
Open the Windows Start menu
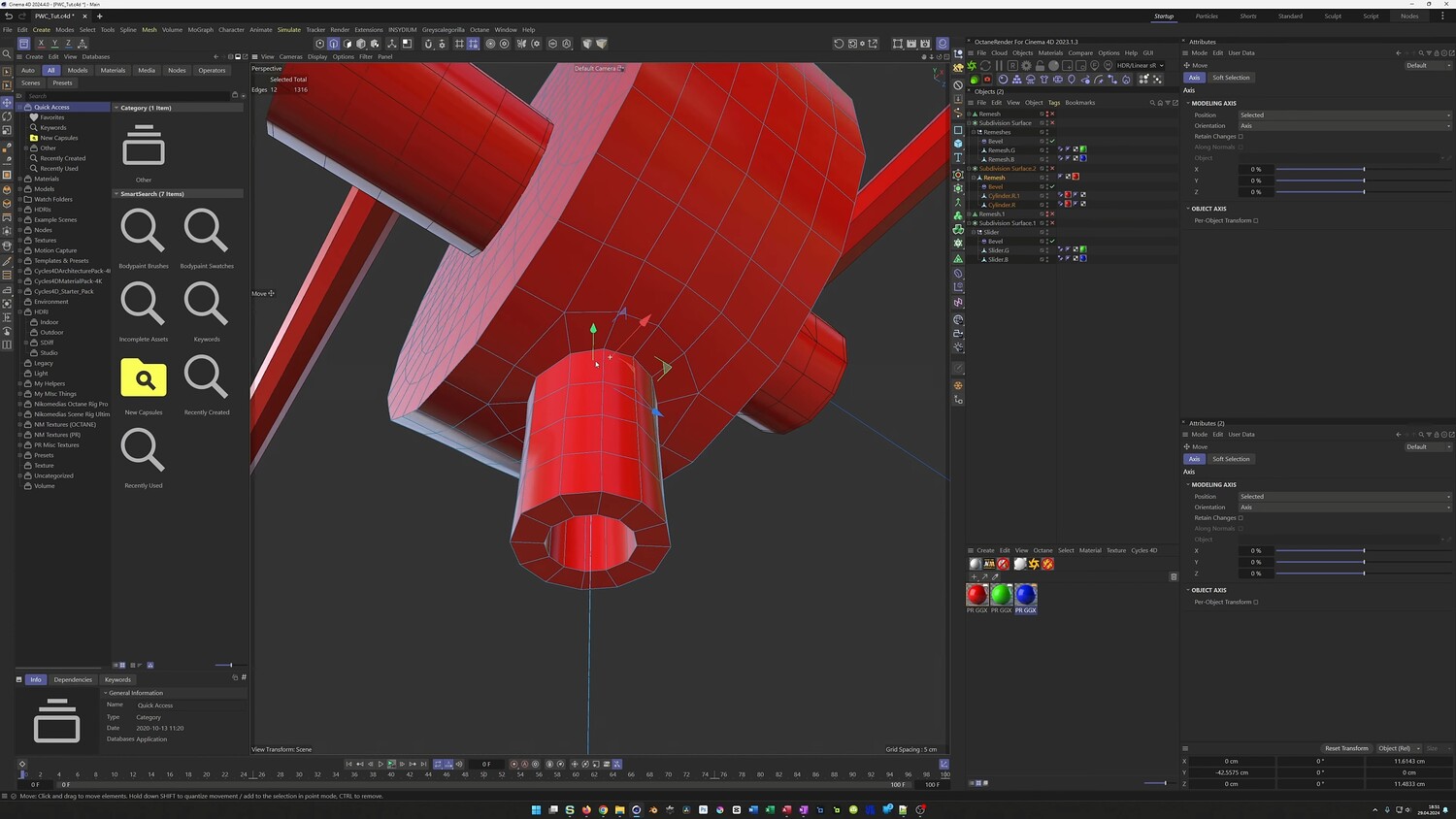[x=536, y=809]
